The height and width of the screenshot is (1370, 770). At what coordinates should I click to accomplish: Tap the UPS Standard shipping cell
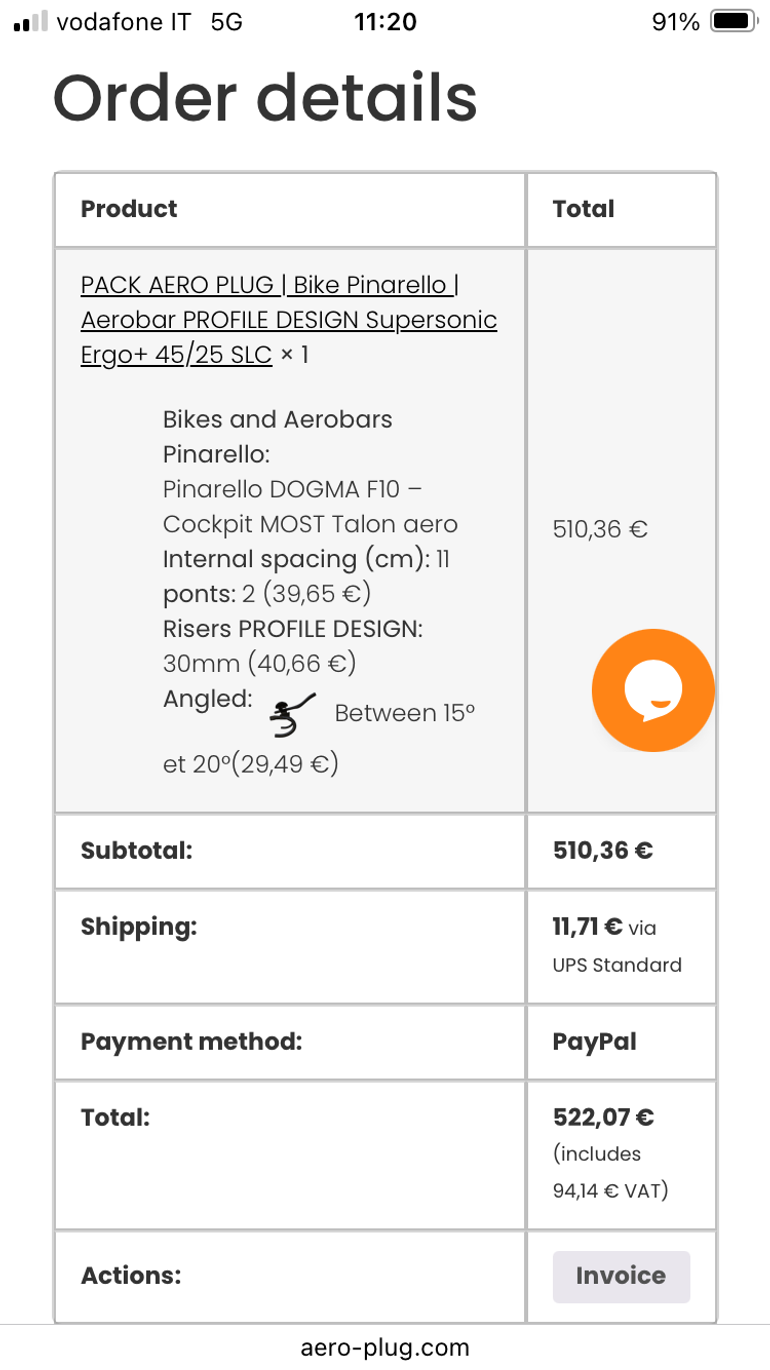tap(621, 946)
